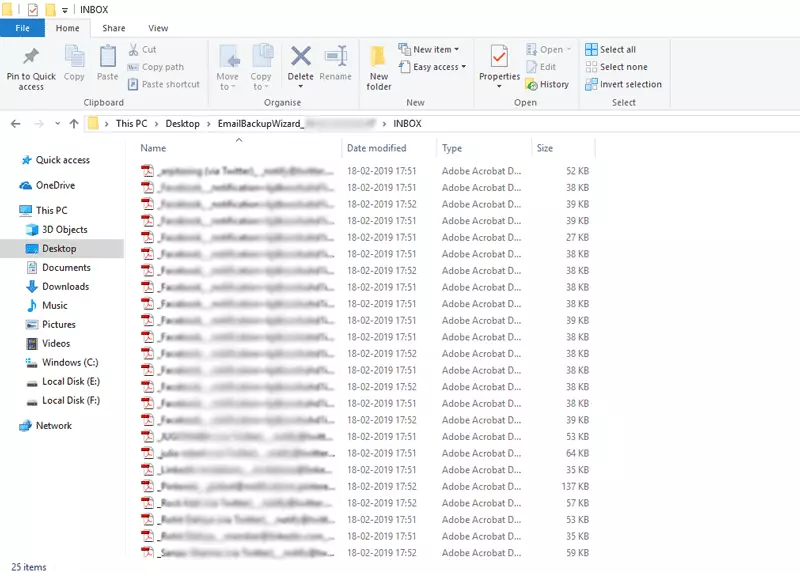Open the Move to dropdown
800x574 pixels.
pos(228,68)
